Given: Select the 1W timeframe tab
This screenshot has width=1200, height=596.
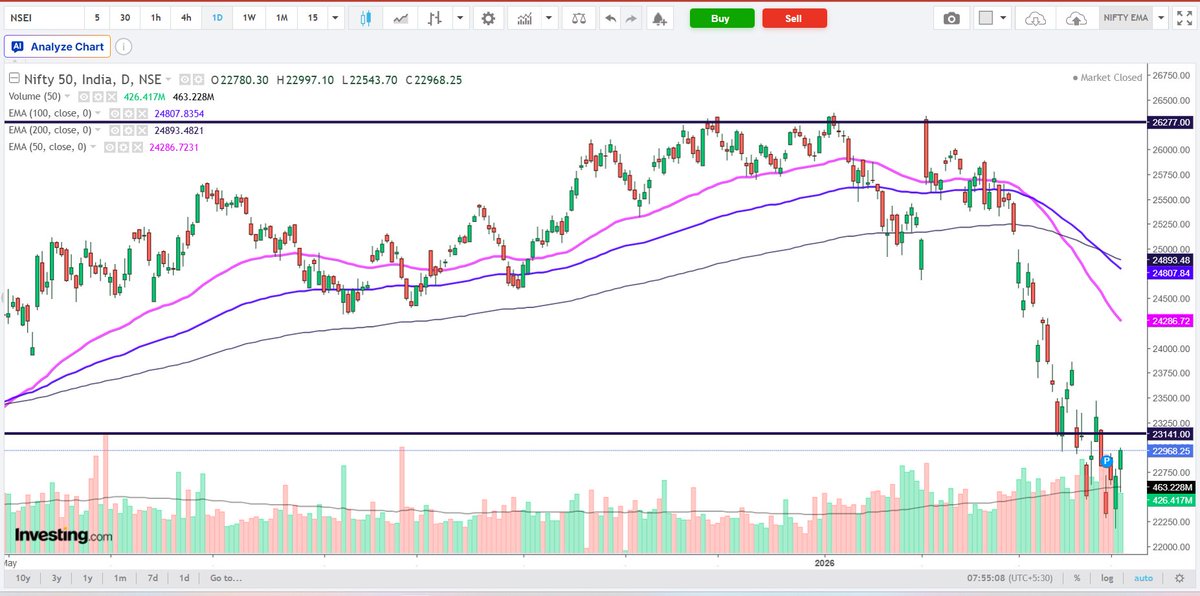Looking at the screenshot, I should pyautogui.click(x=249, y=18).
